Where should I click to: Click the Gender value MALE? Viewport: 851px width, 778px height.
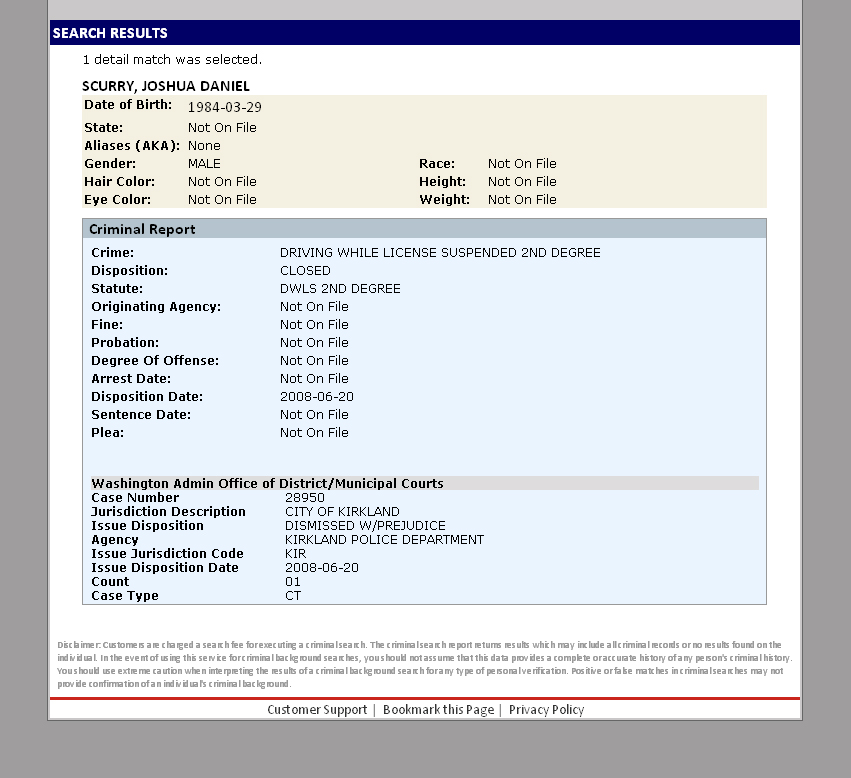(204, 164)
